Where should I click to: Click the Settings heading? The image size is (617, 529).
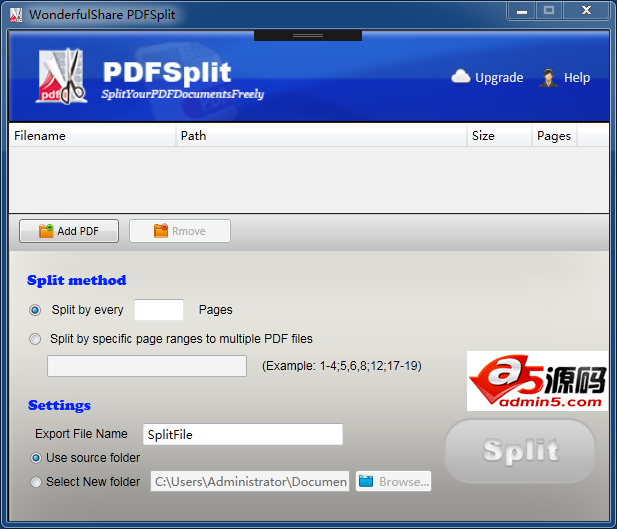tap(59, 405)
